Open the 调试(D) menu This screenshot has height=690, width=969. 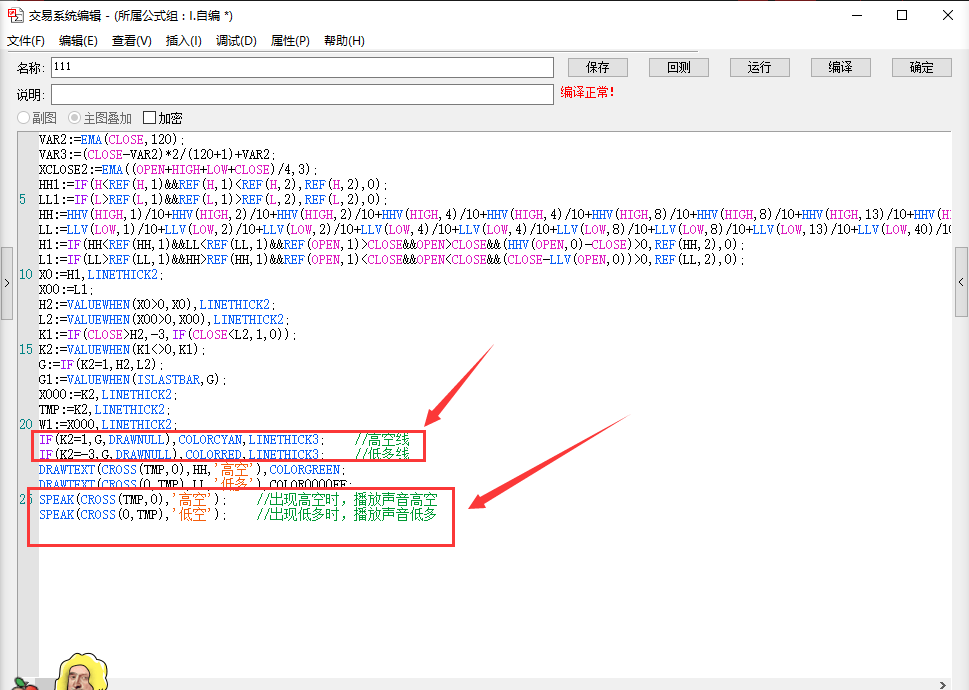(x=236, y=41)
